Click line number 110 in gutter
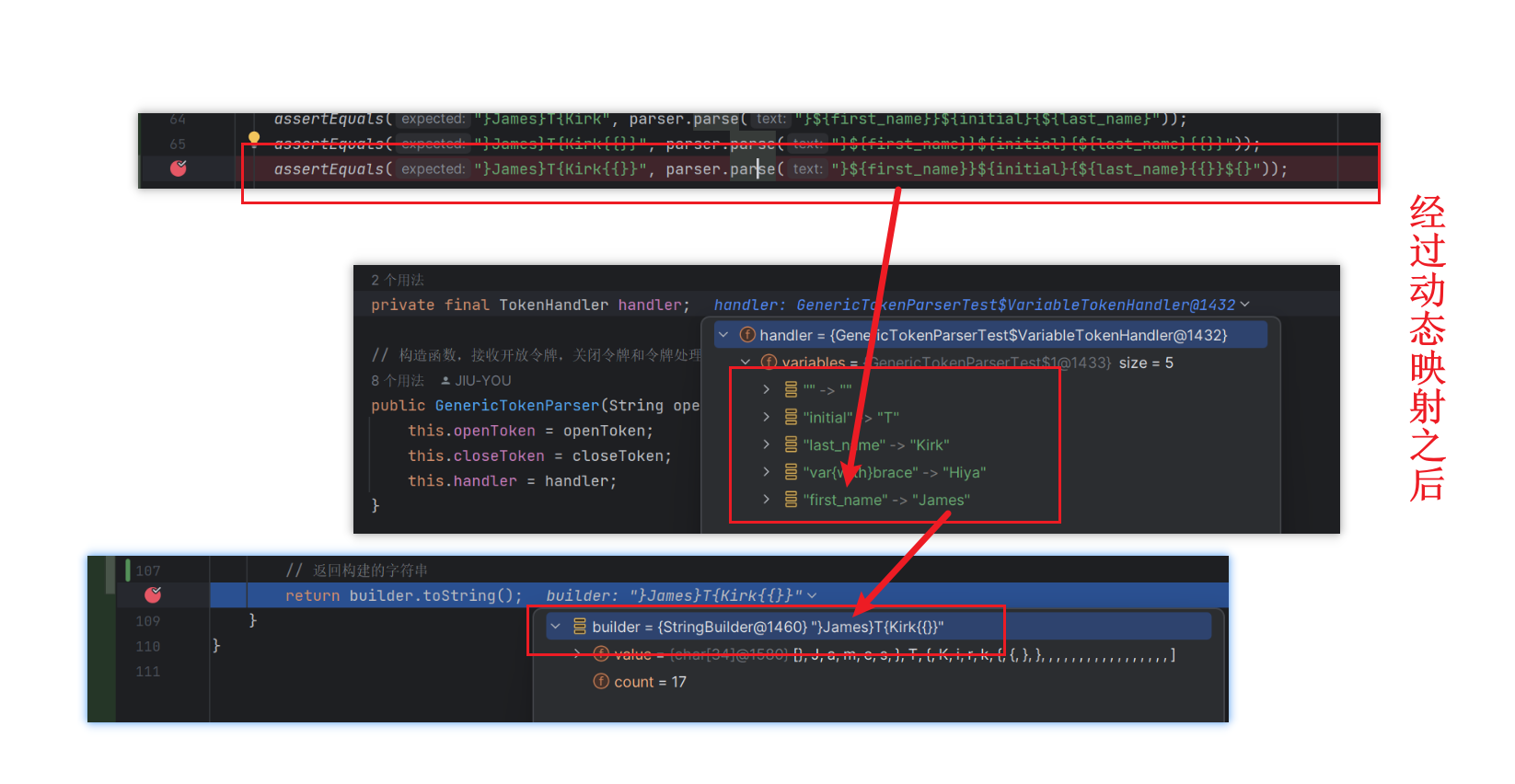This screenshot has height=784, width=1515. pyautogui.click(x=147, y=647)
